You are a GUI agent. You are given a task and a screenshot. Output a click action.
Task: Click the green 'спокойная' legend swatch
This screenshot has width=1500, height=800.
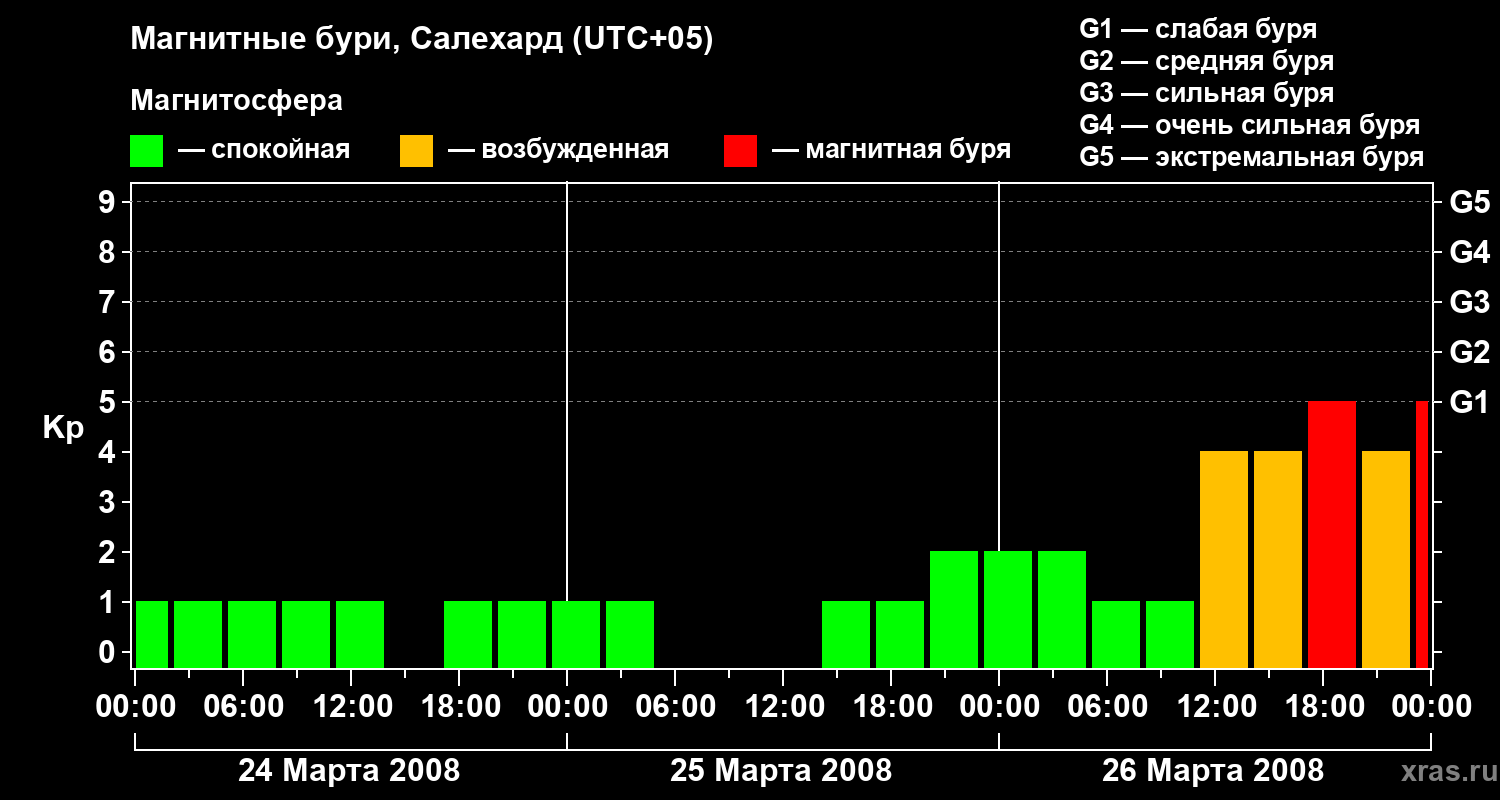tap(147, 151)
